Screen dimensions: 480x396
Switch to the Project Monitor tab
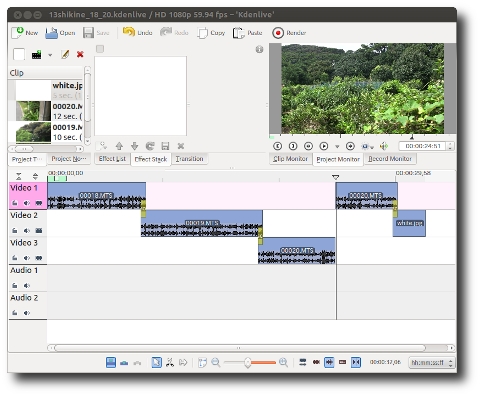pyautogui.click(x=338, y=159)
